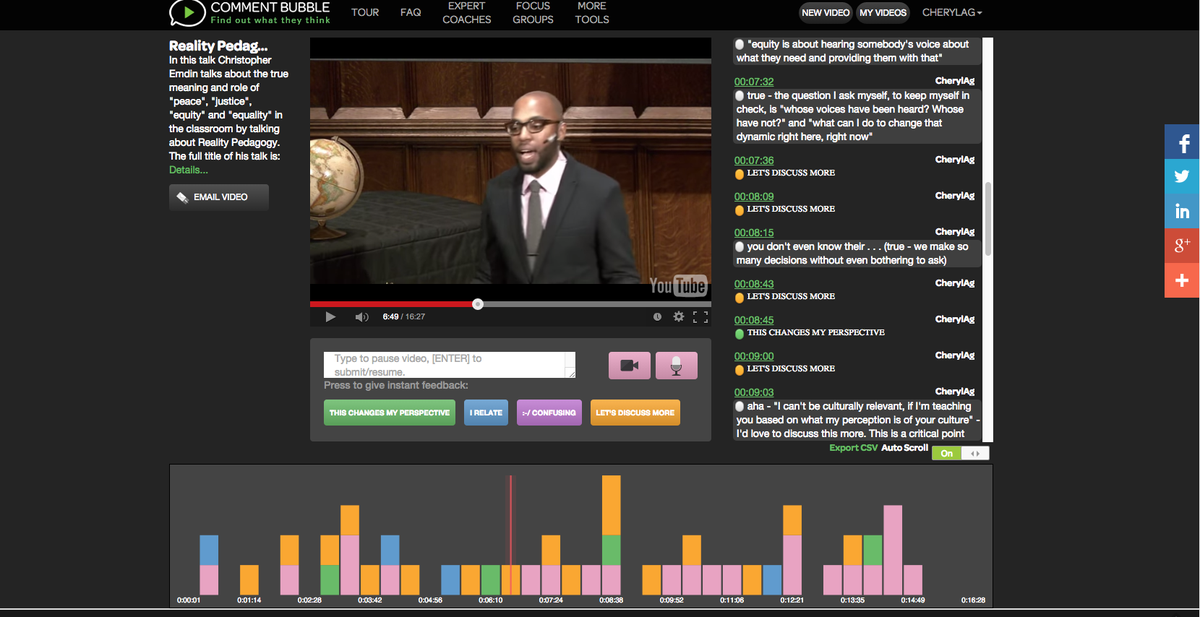
Task: Mute the video using the speaker icon
Action: click(x=362, y=317)
